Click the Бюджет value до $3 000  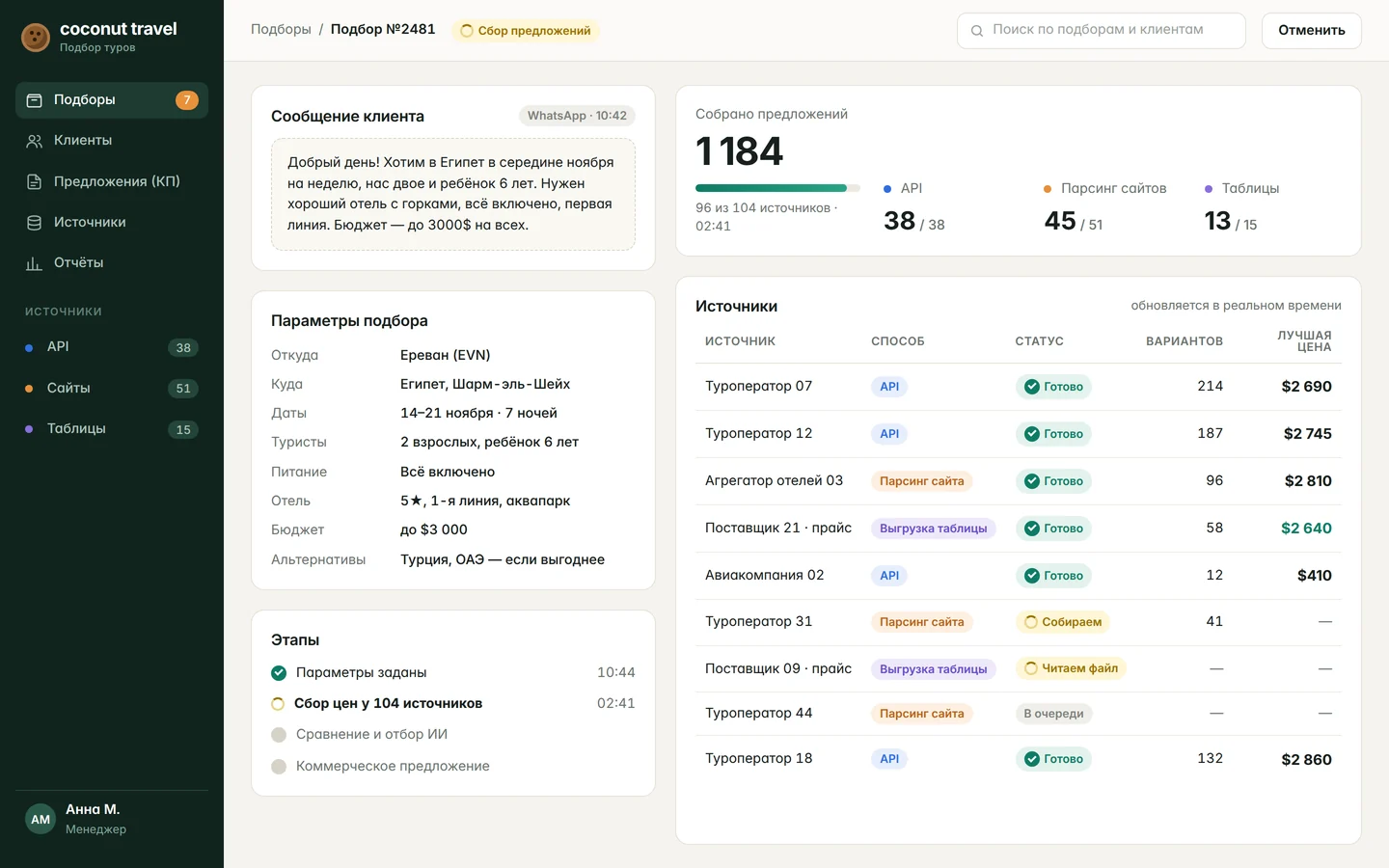click(434, 529)
